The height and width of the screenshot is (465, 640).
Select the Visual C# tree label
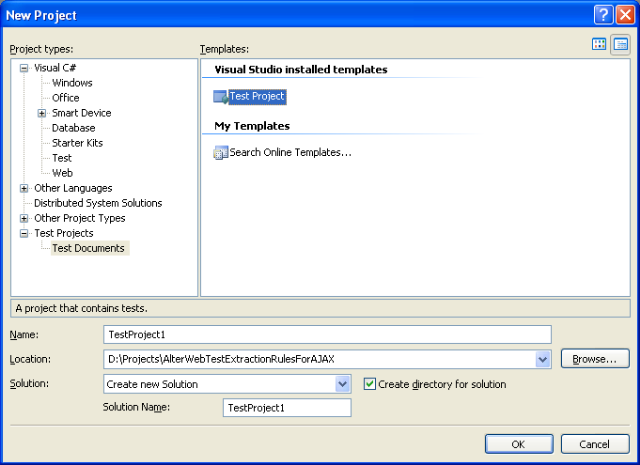pos(55,68)
